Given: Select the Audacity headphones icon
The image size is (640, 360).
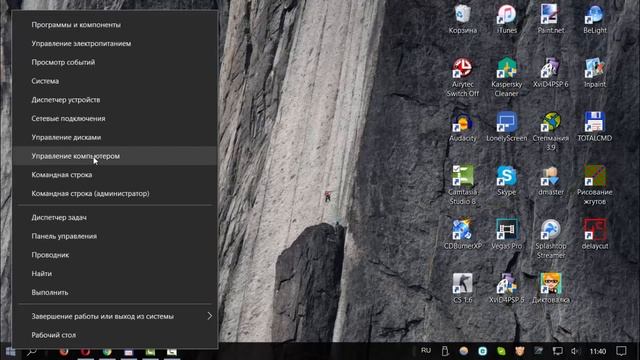Looking at the screenshot, I should click(462, 127).
